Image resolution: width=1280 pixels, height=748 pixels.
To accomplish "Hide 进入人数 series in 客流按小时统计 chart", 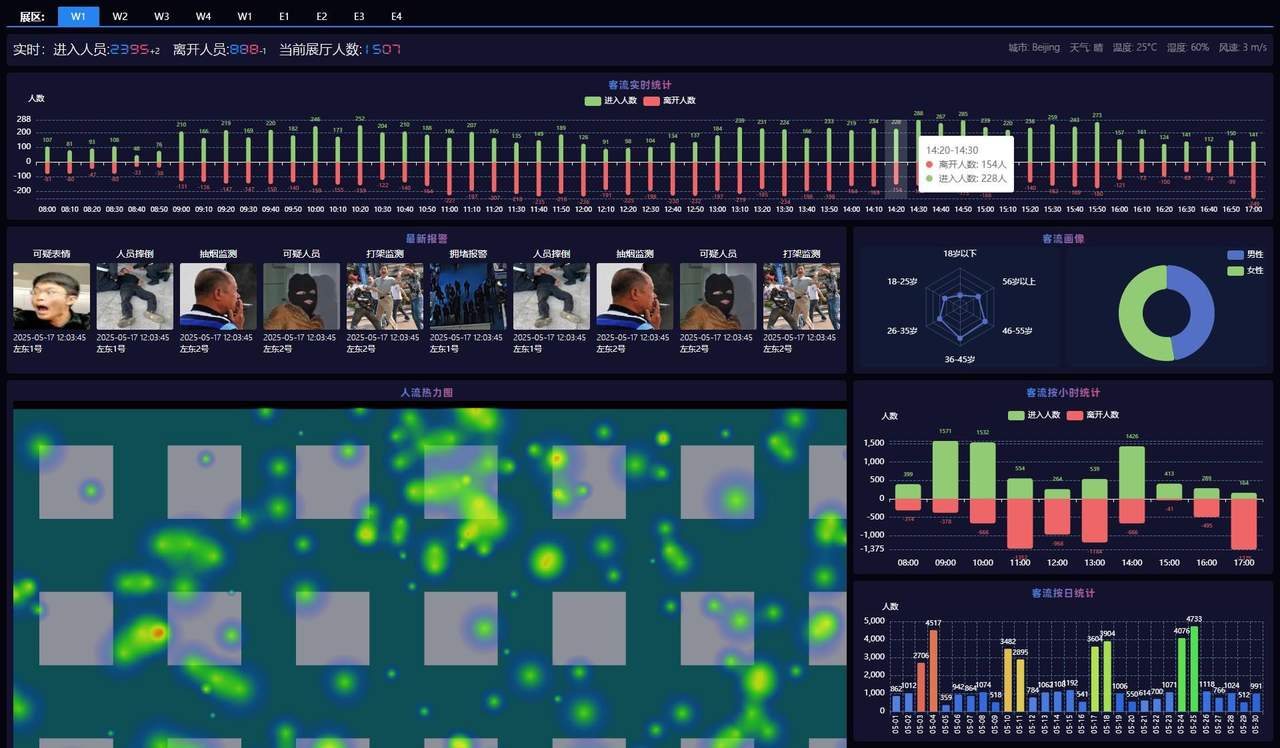I will click(1034, 415).
